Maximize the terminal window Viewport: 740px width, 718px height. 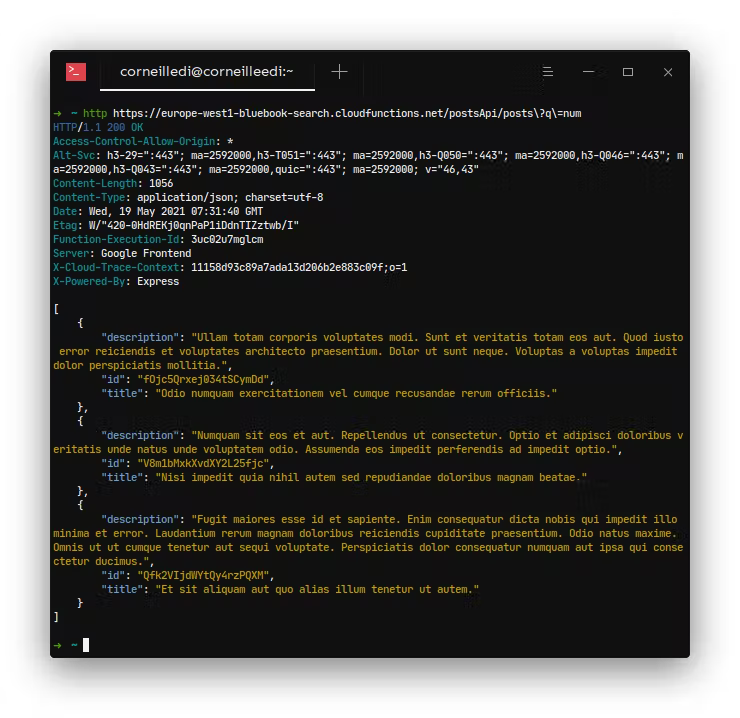tap(628, 72)
